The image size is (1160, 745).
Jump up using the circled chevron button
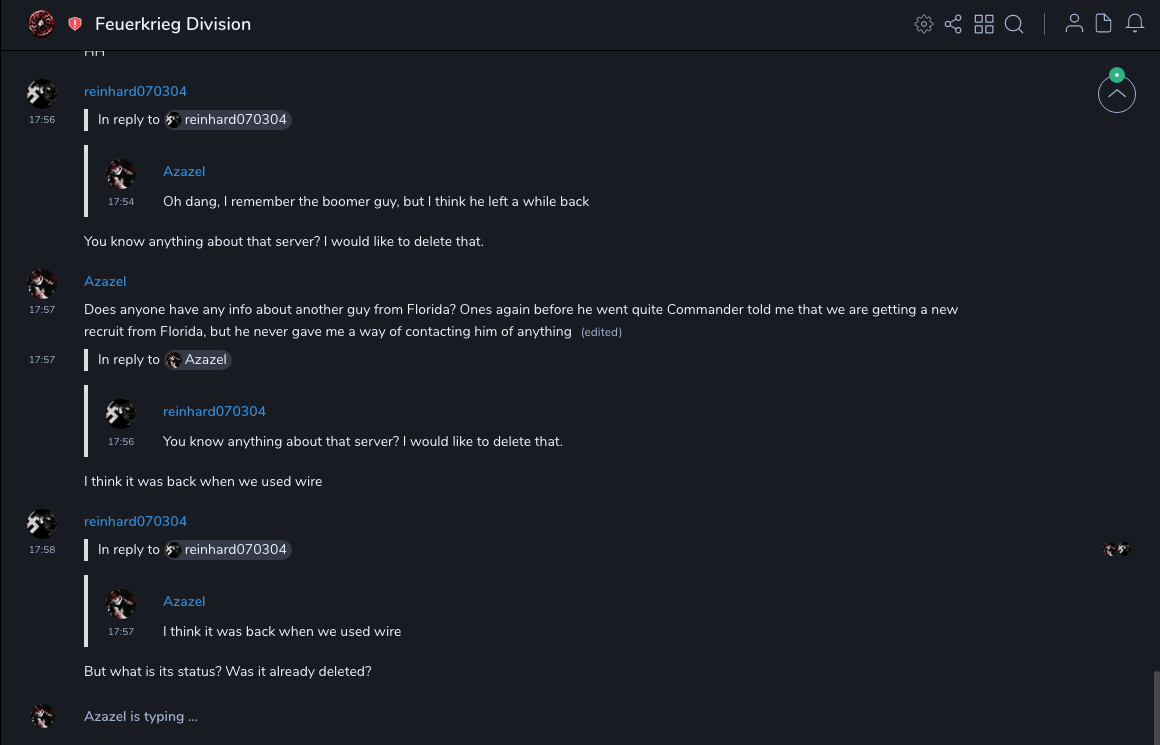point(1117,94)
